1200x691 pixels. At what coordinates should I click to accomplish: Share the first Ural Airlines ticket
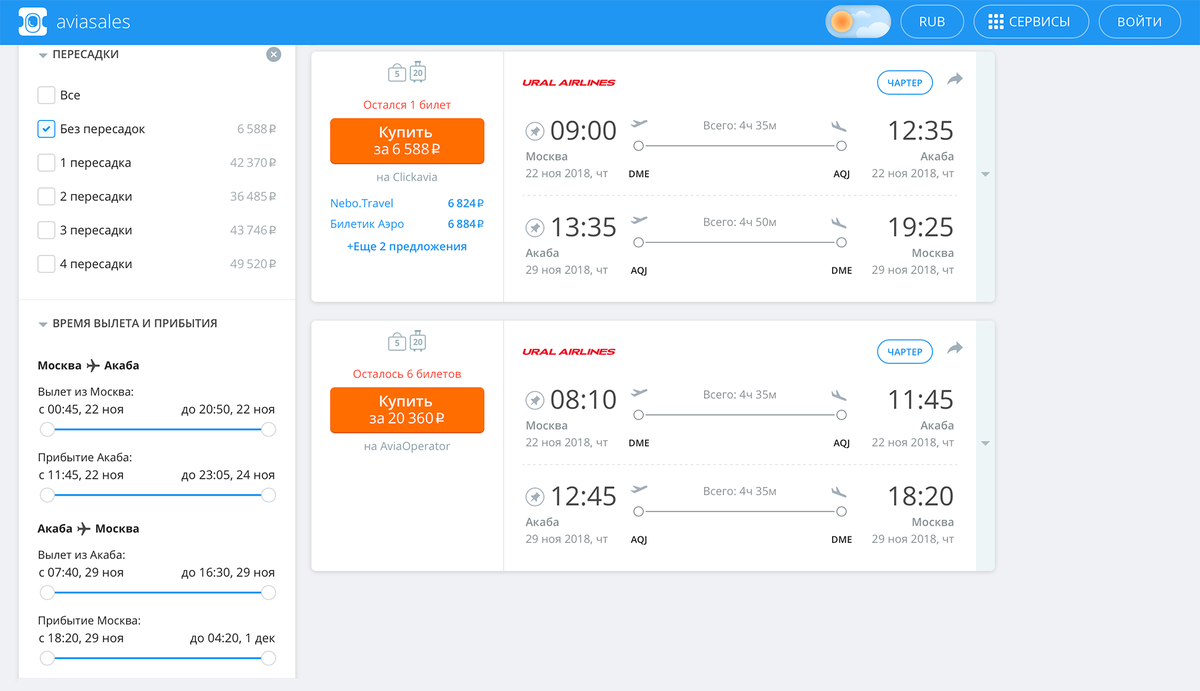[x=955, y=79]
